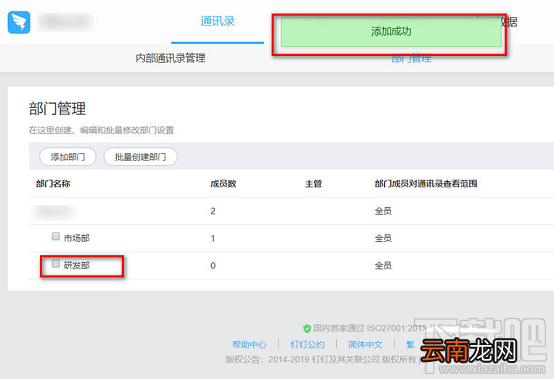Screen dimensions: 554x379
Task: Click member count 2 in top row
Action: point(213,211)
